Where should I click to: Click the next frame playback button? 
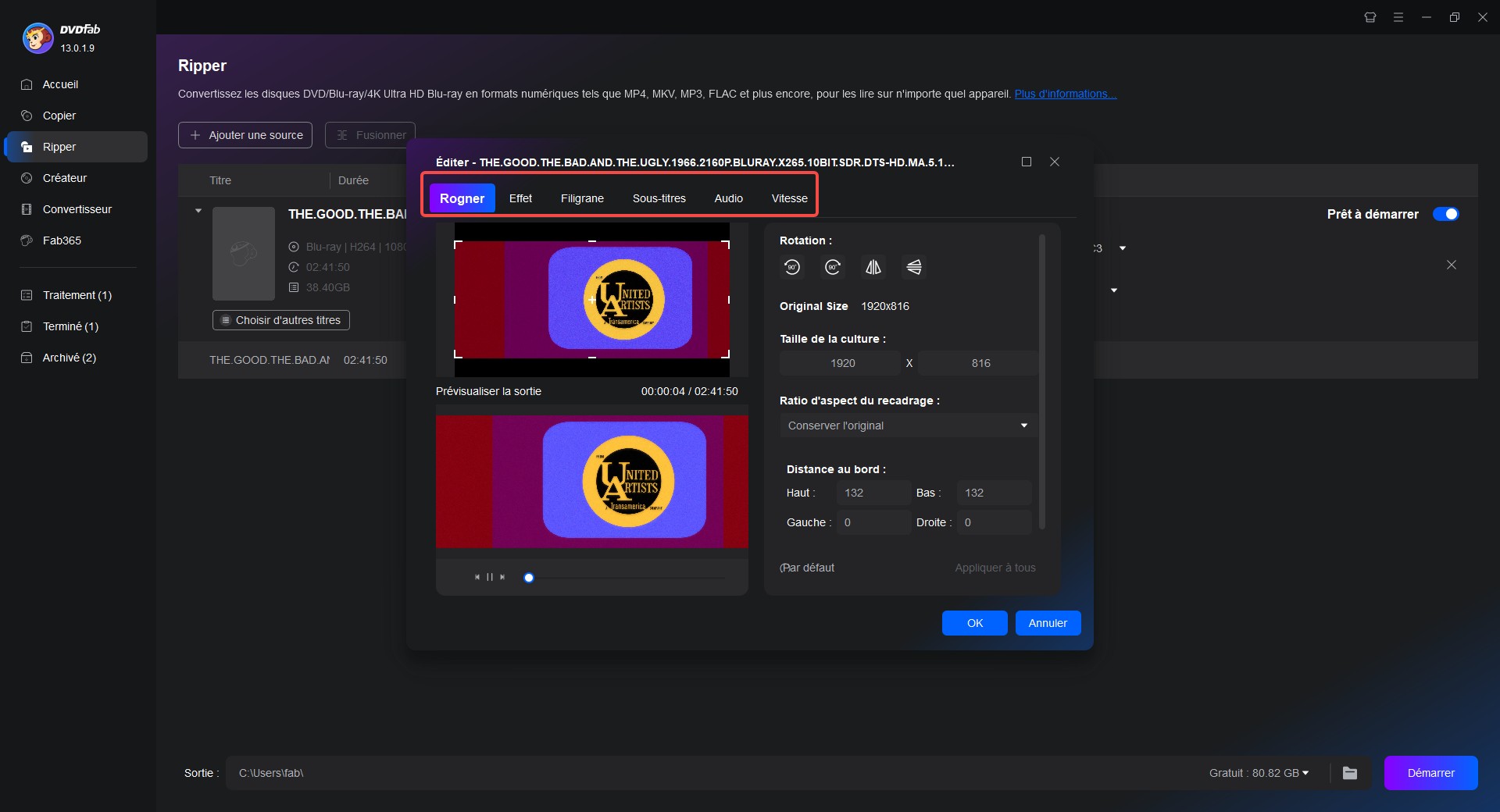click(x=502, y=577)
